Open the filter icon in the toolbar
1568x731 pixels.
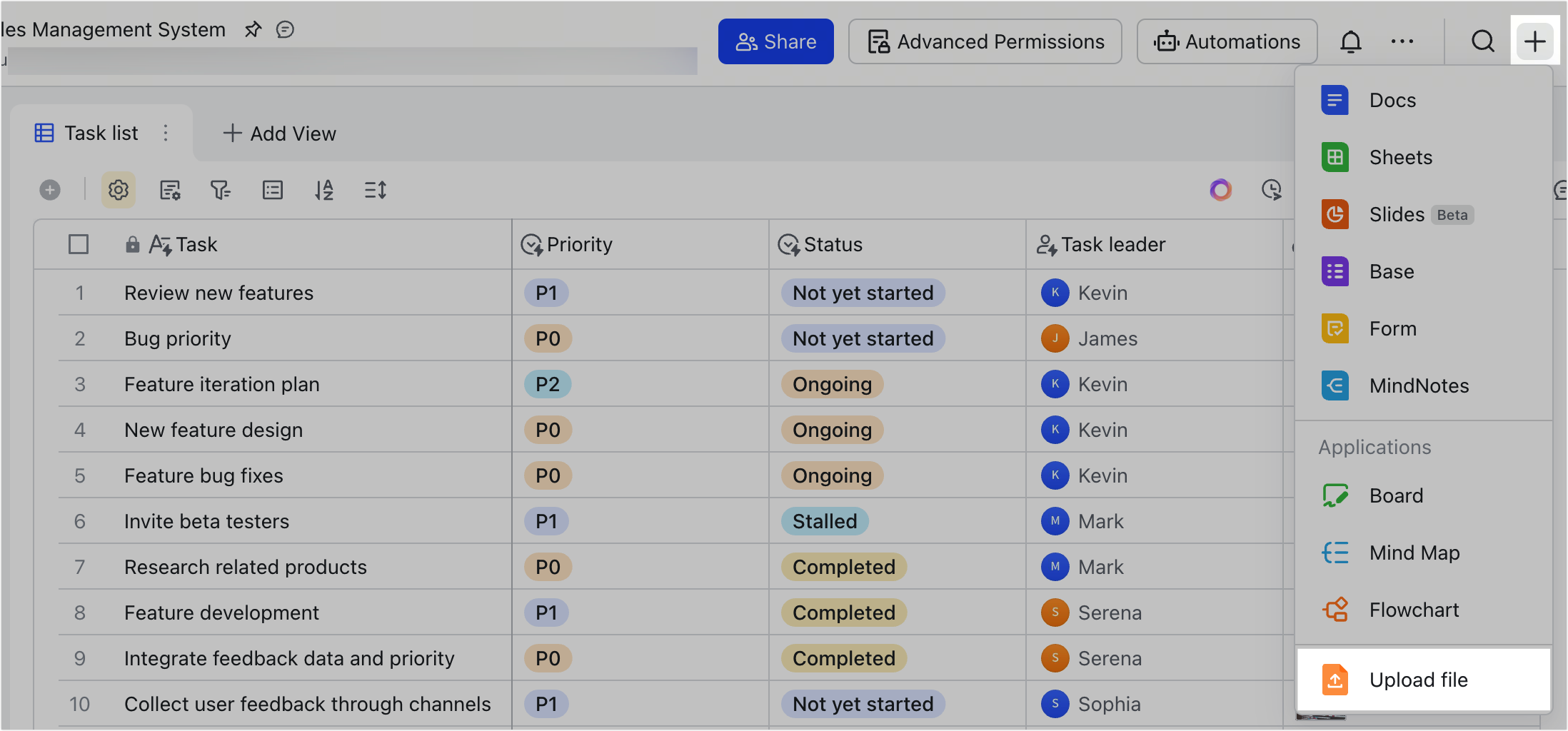point(221,190)
